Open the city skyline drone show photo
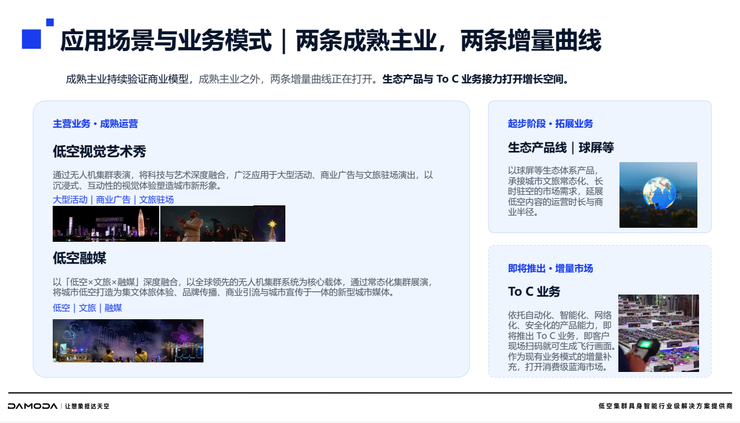 [x=106, y=224]
